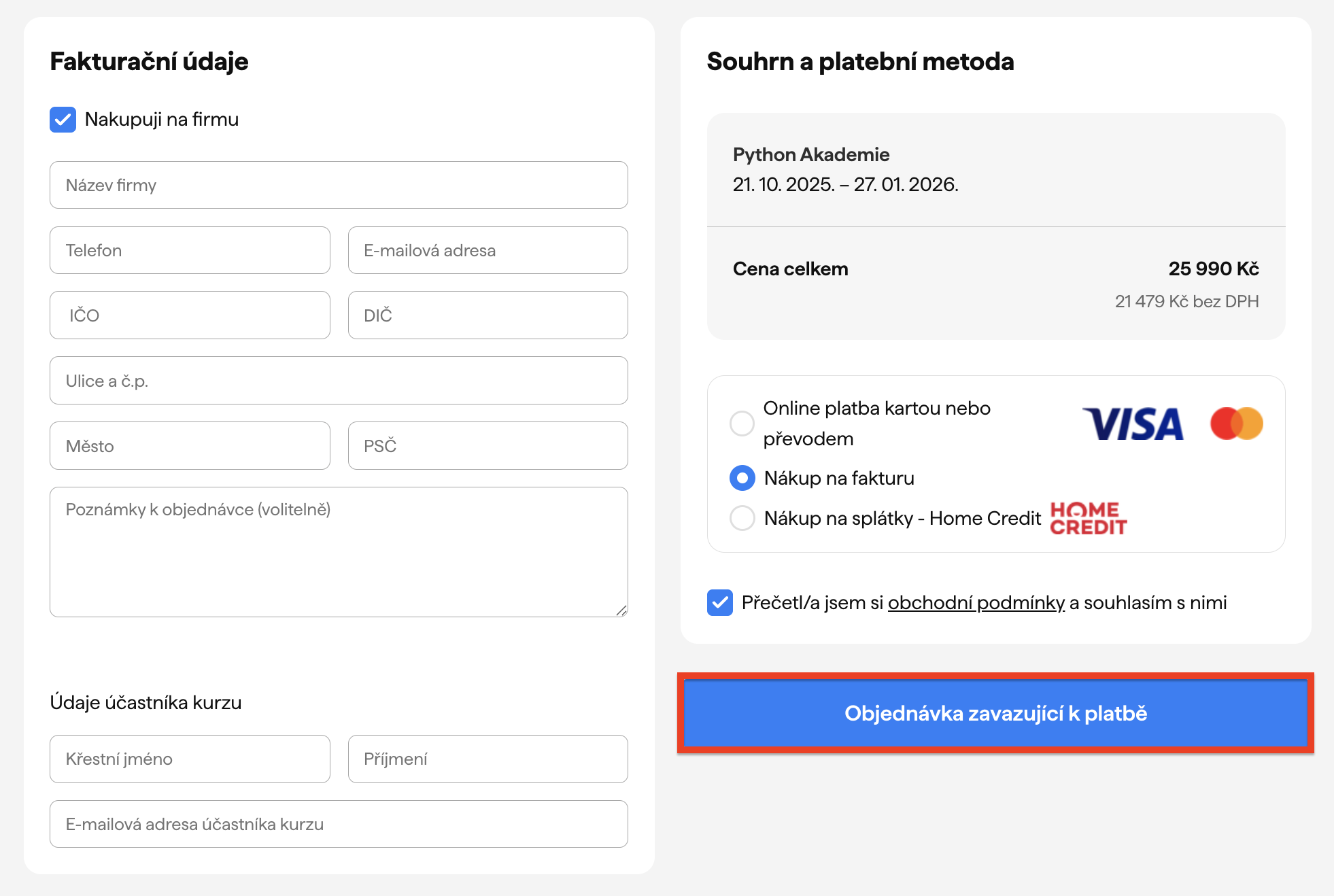Click the Home Credit logo
Image resolution: width=1334 pixels, height=896 pixels.
click(1088, 518)
